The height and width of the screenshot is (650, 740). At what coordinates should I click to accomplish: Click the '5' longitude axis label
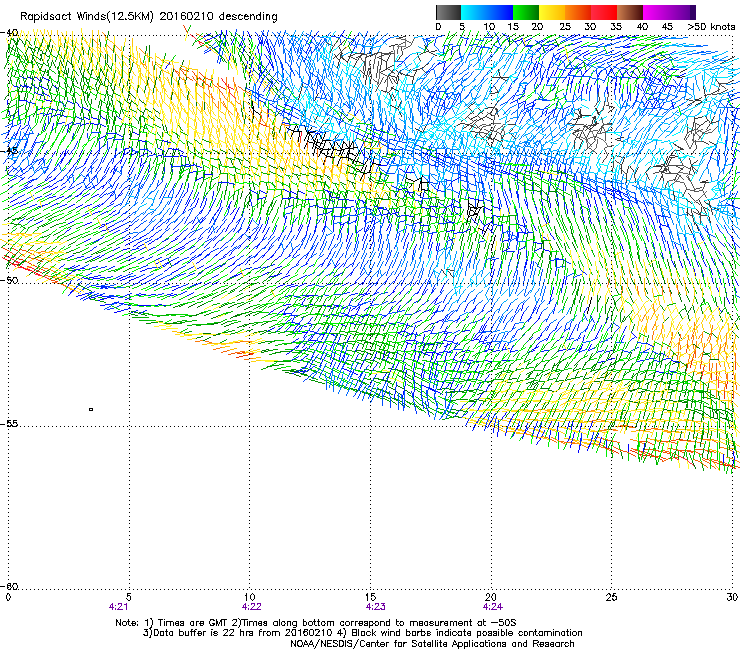pos(129,597)
